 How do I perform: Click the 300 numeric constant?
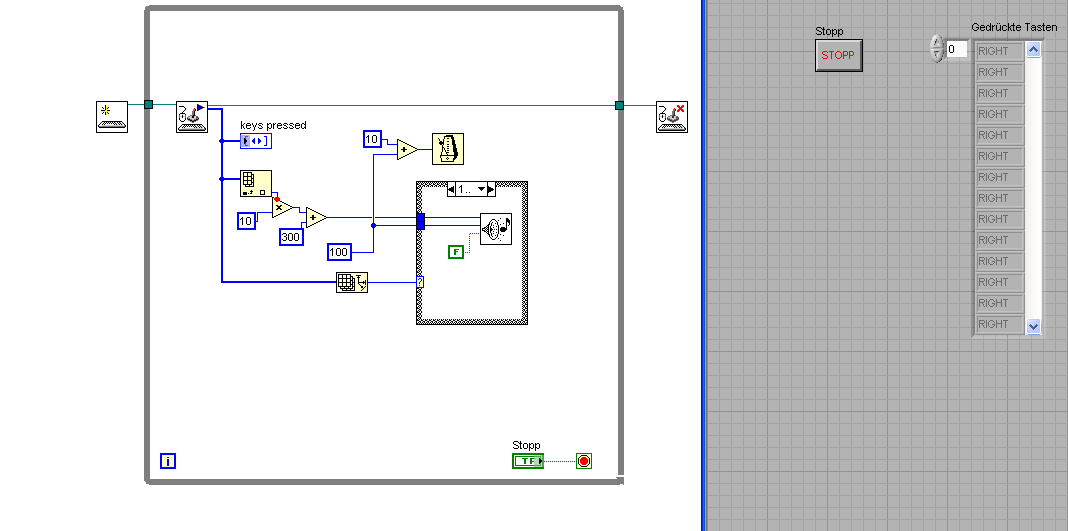tap(292, 237)
